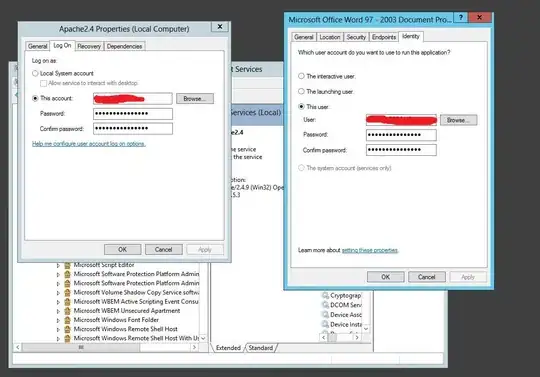The image size is (540, 377).
Task: Click the Password field under This user
Action: point(401,135)
